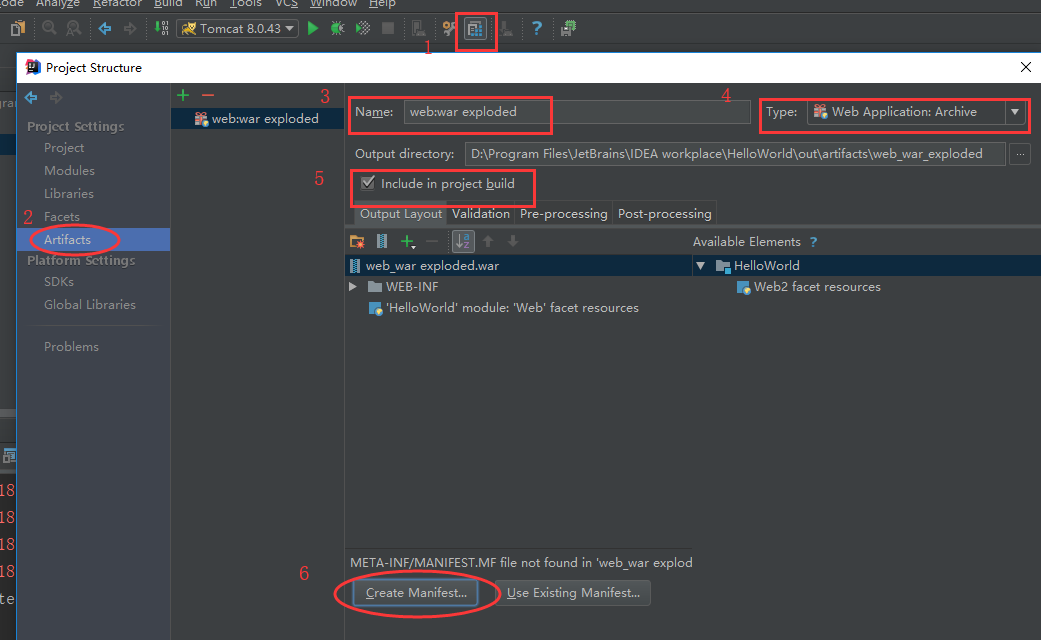Image resolution: width=1041 pixels, height=640 pixels.
Task: Open the VCS menu
Action: pyautogui.click(x=286, y=4)
